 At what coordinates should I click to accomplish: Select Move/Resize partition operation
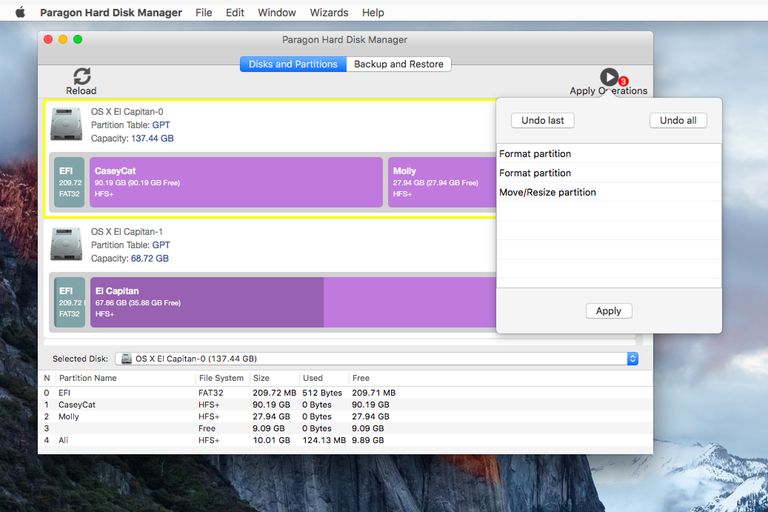pyautogui.click(x=608, y=192)
